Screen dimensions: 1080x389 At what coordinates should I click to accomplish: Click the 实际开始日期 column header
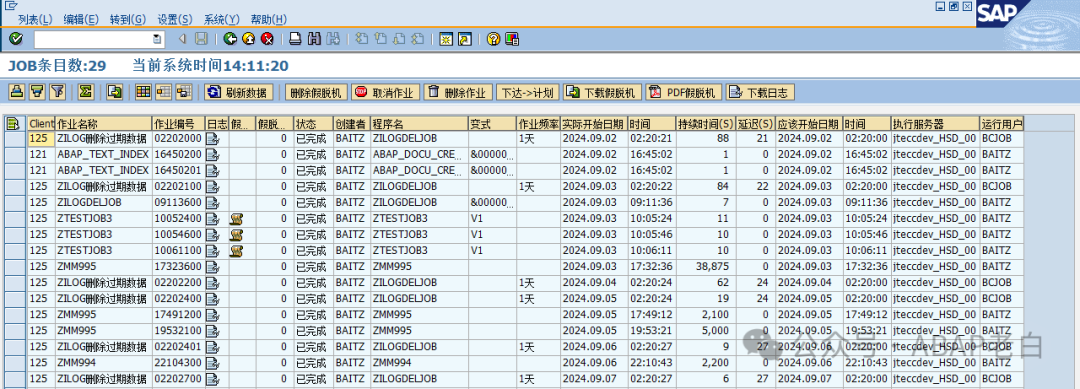[x=593, y=124]
